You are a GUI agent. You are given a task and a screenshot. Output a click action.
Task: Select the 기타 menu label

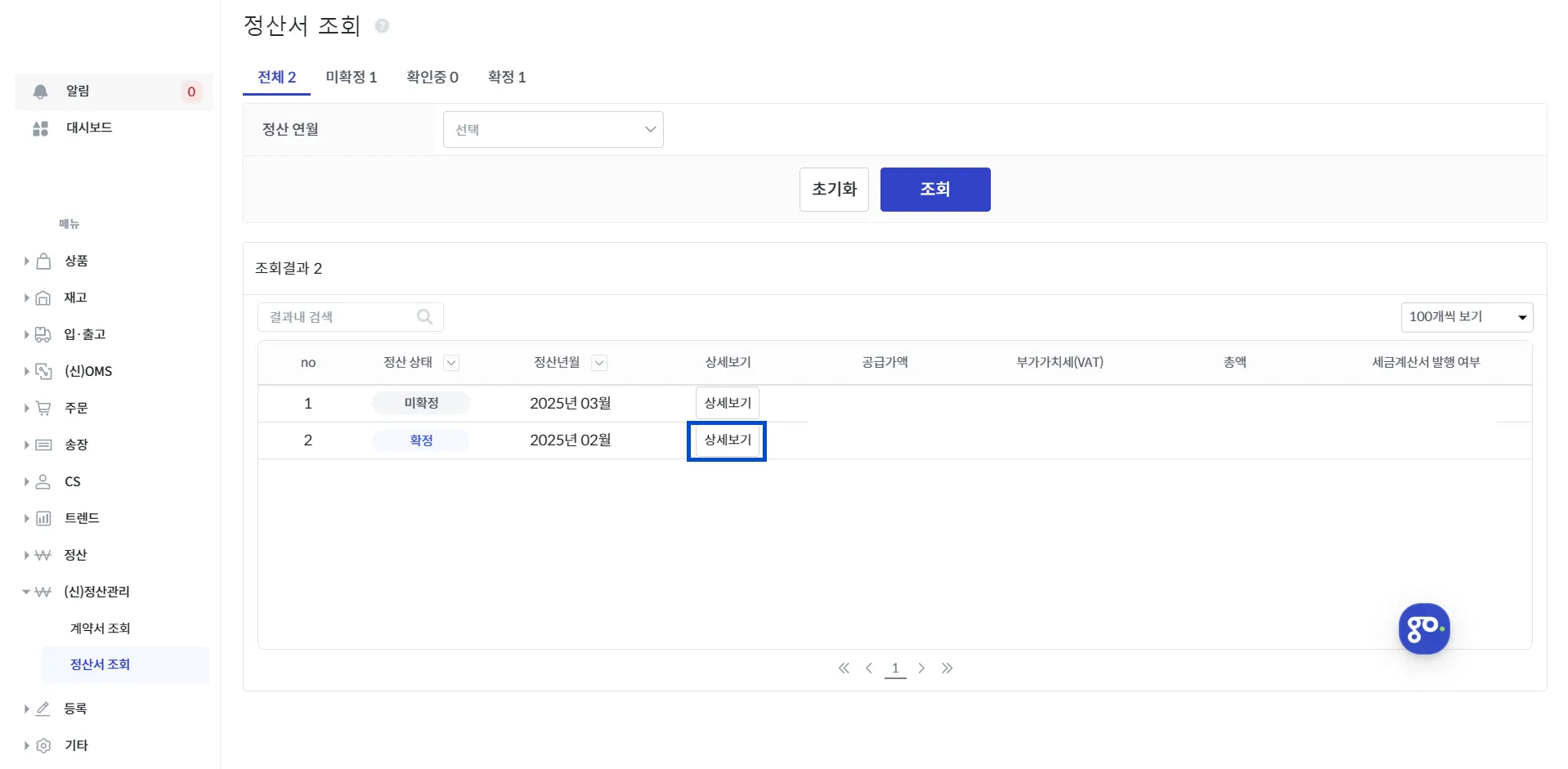click(76, 745)
